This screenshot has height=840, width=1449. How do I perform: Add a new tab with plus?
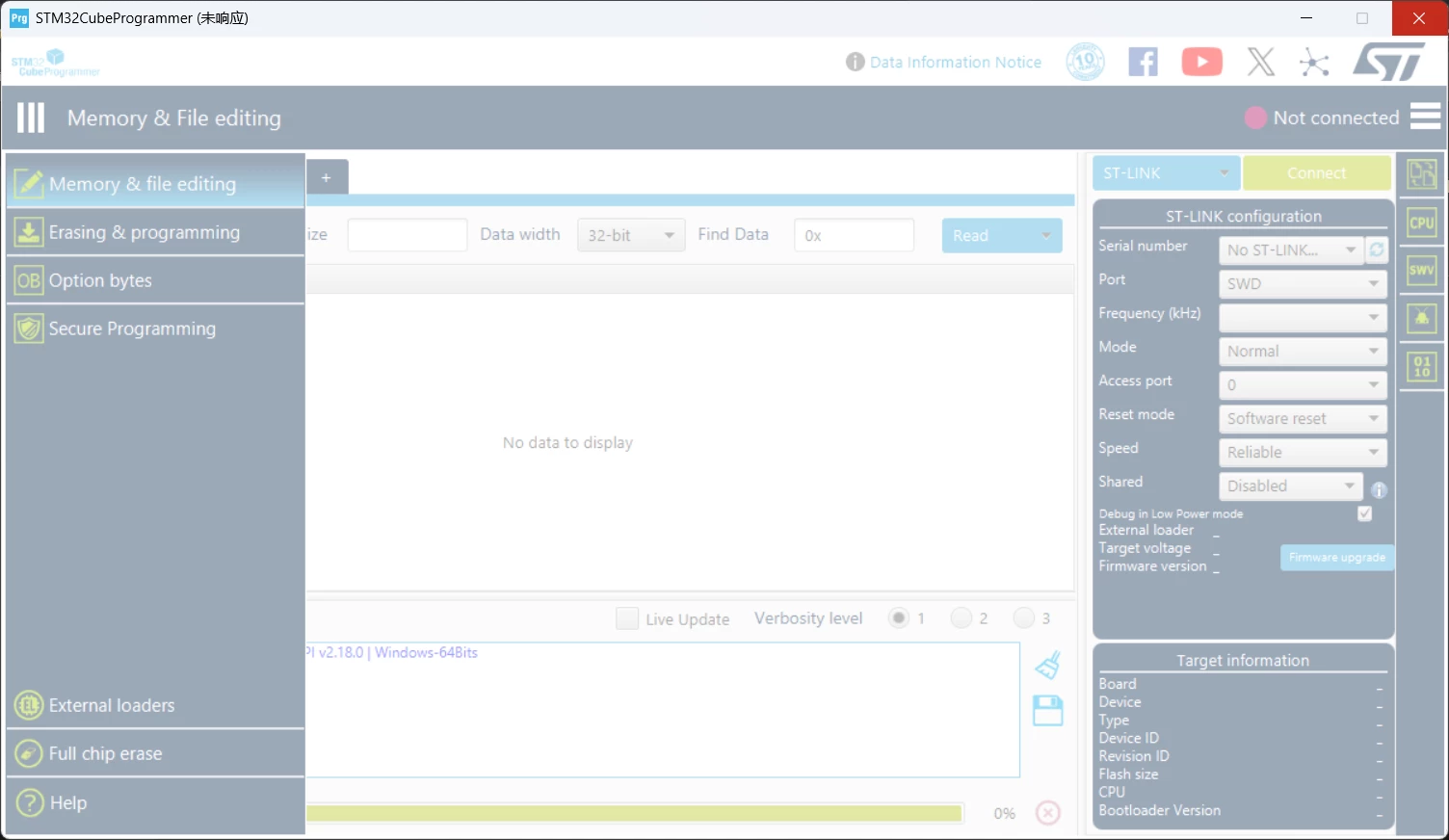click(x=327, y=177)
